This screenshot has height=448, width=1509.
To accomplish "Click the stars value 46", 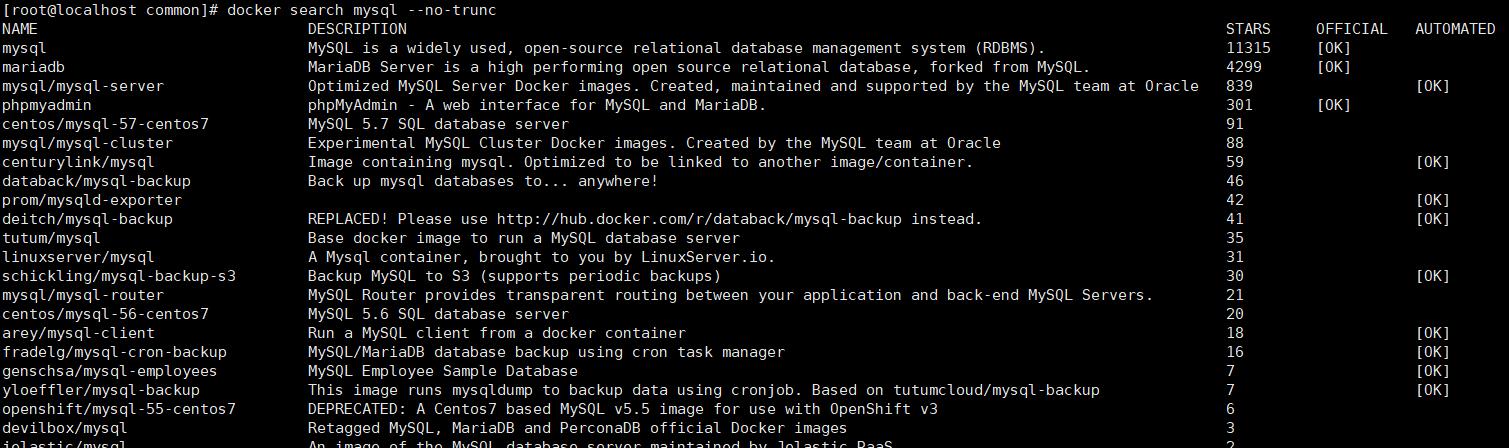I will coord(1235,181).
